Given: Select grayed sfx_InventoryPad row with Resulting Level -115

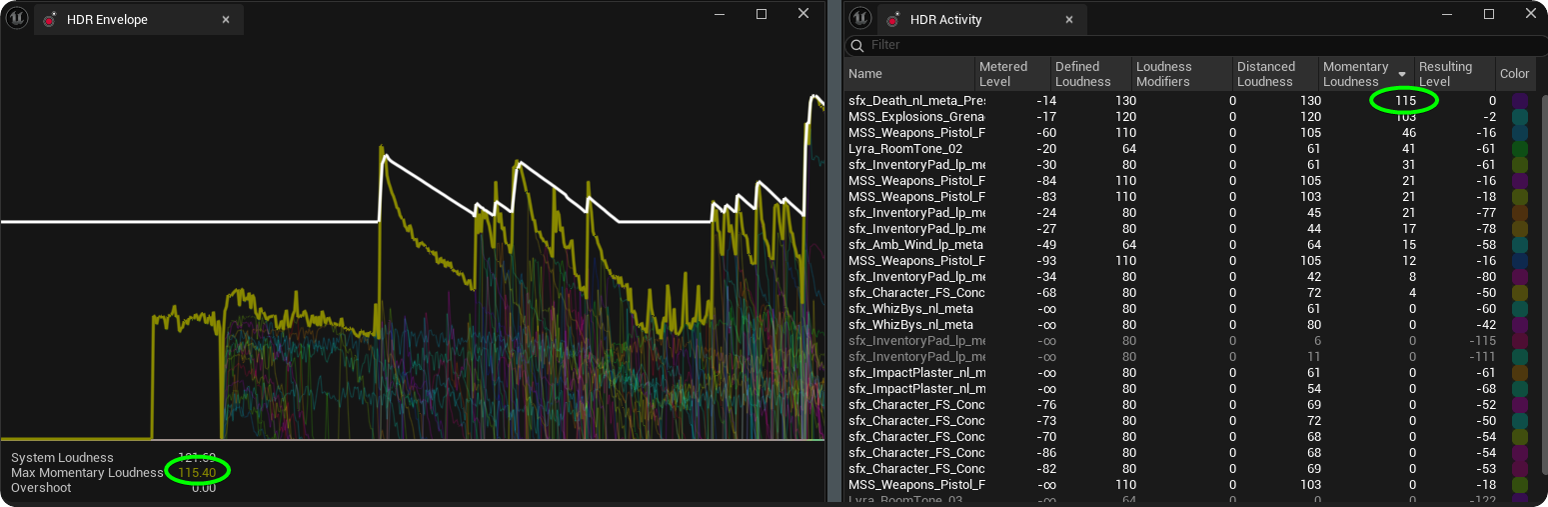Looking at the screenshot, I should pos(1190,341).
